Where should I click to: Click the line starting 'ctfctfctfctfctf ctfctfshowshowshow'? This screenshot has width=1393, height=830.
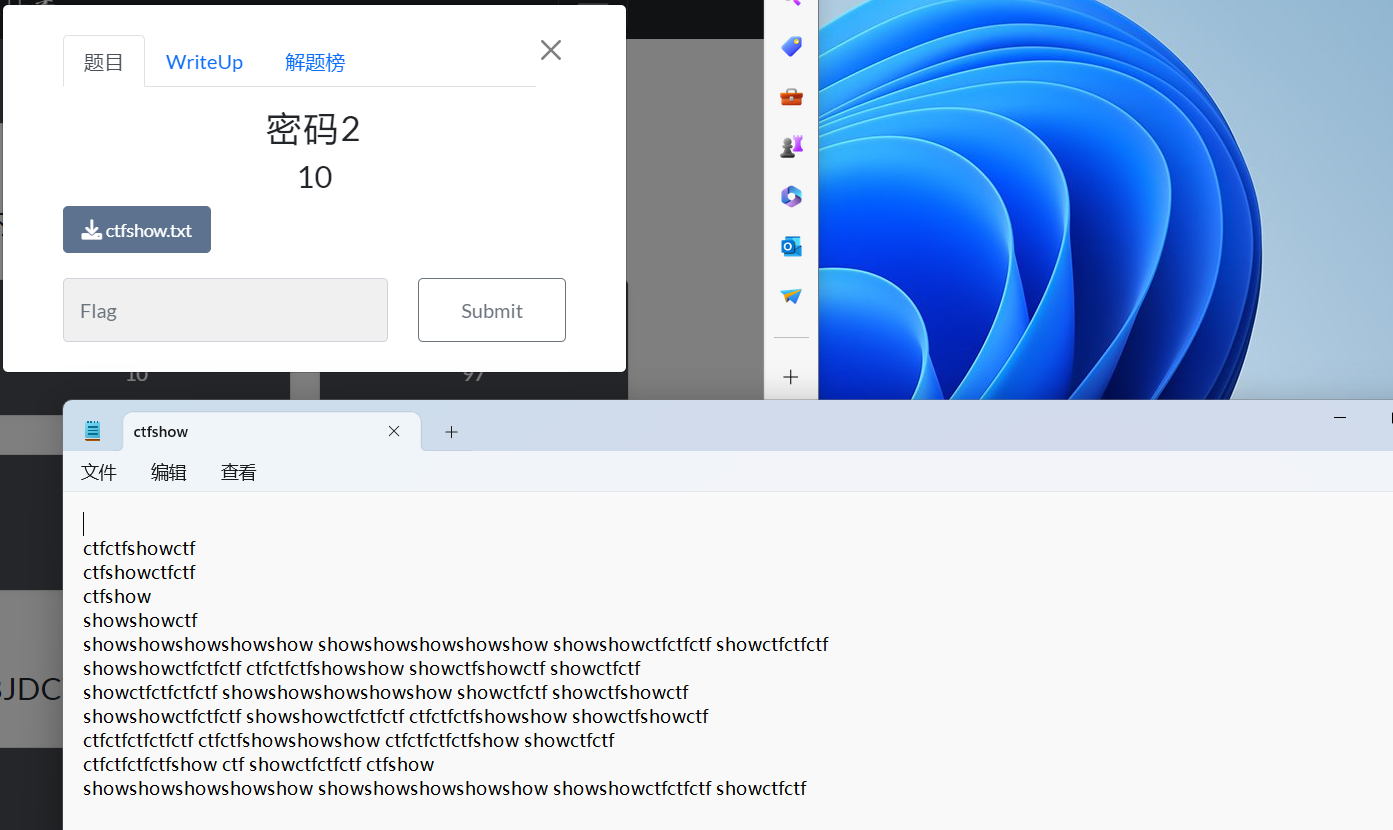point(349,741)
